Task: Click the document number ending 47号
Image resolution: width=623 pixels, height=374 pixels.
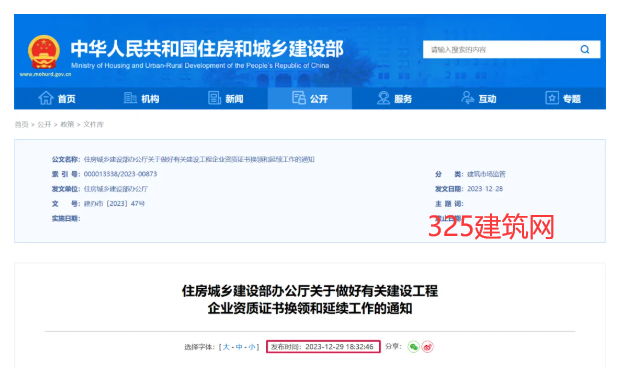Action: 114,203
